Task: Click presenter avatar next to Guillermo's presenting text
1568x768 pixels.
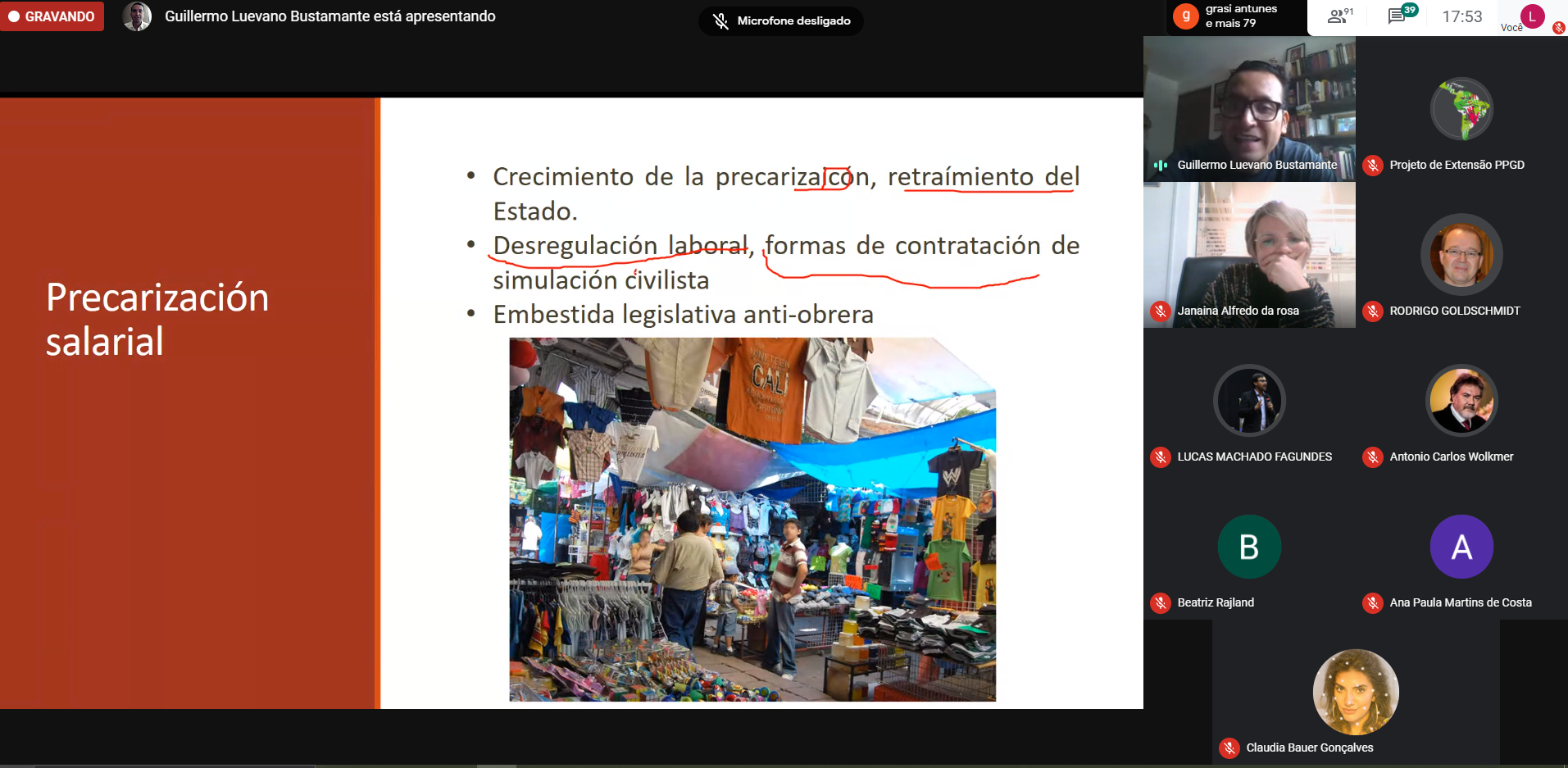Action: [x=137, y=16]
